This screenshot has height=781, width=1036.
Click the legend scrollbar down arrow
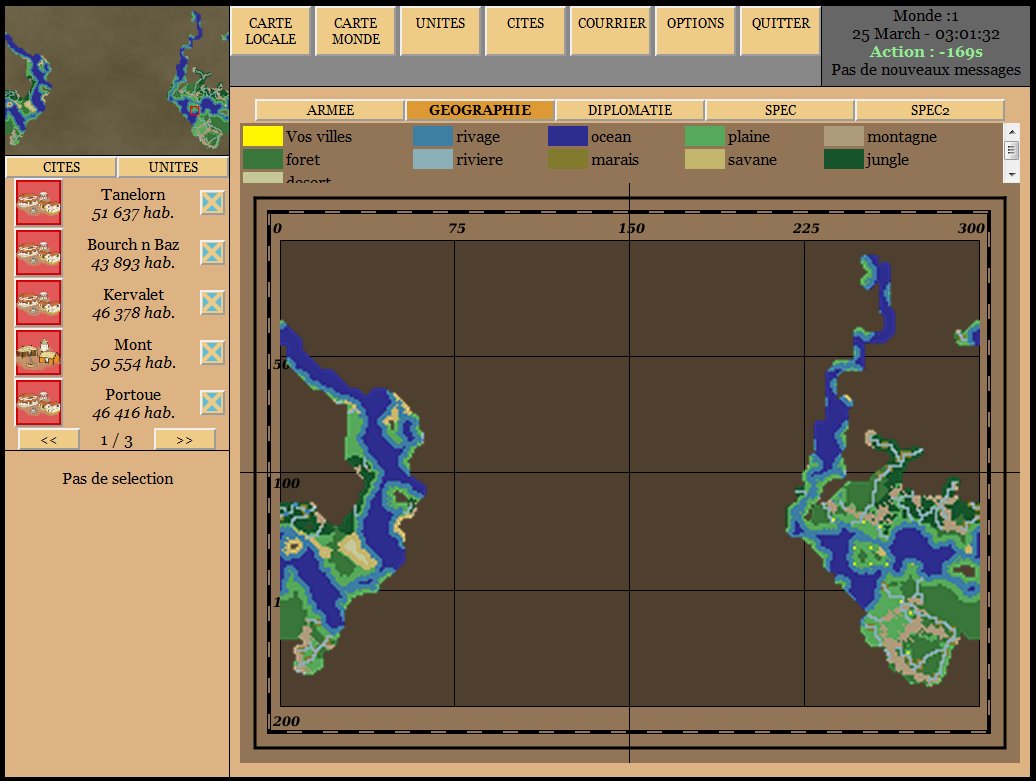click(x=1012, y=174)
